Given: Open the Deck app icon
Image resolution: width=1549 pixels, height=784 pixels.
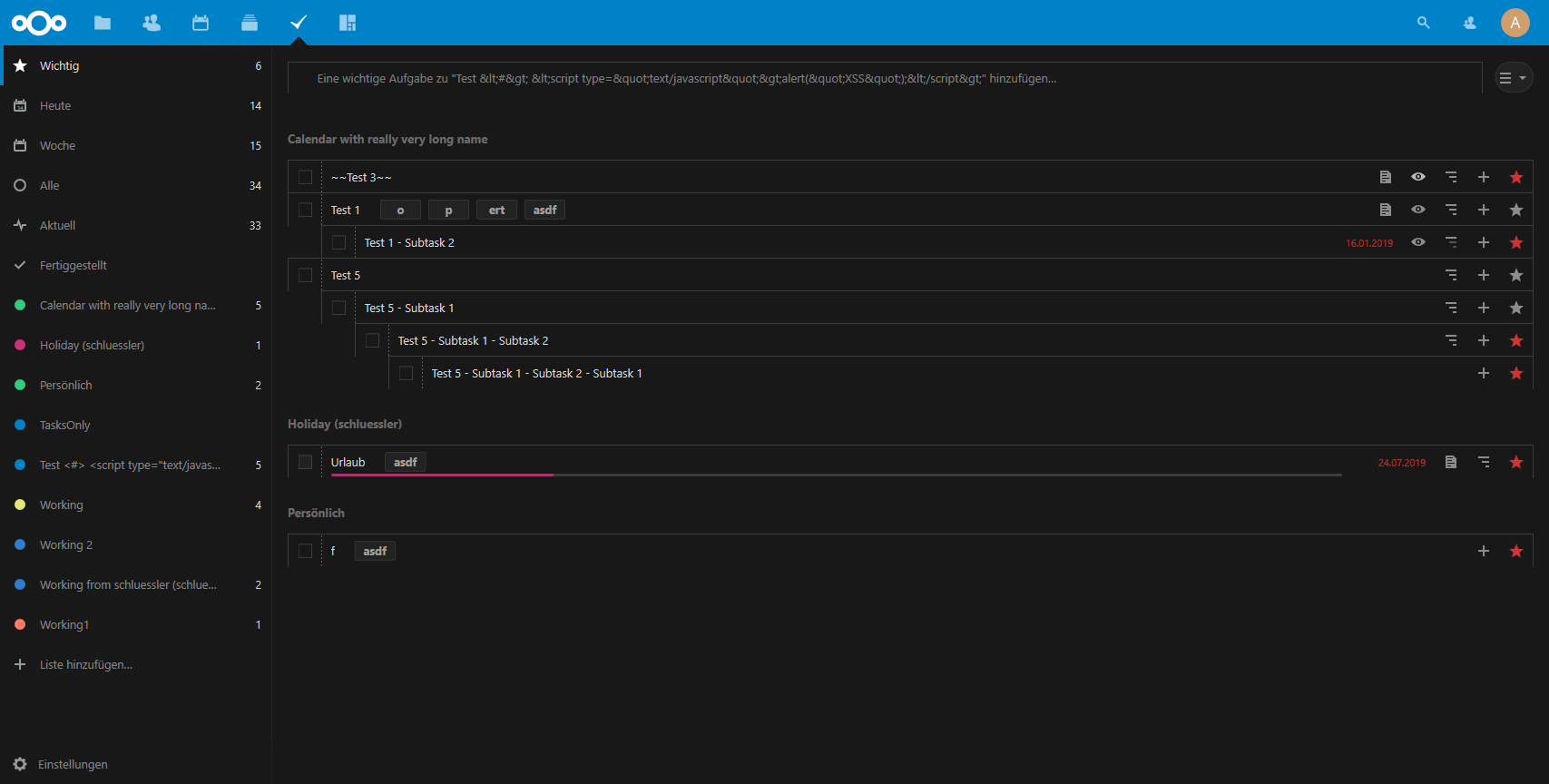Looking at the screenshot, I should point(250,23).
